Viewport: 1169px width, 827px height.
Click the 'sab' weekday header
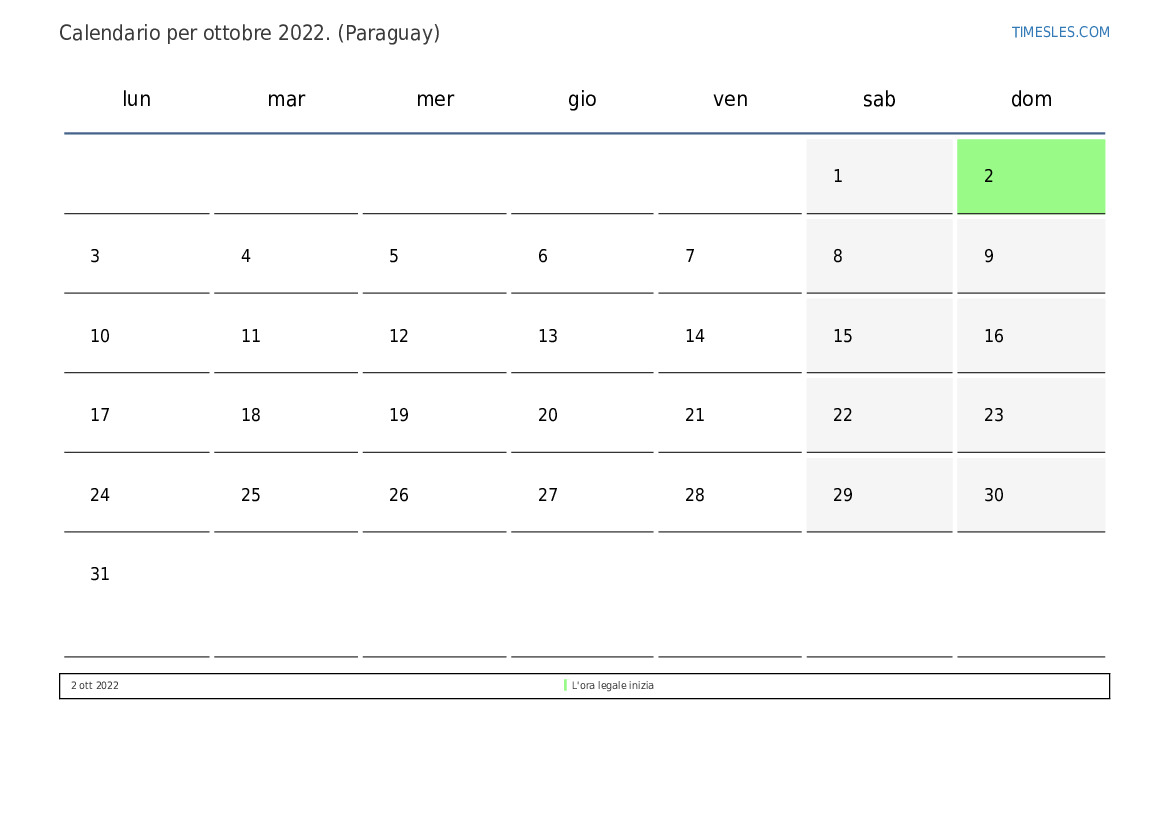pyautogui.click(x=879, y=99)
